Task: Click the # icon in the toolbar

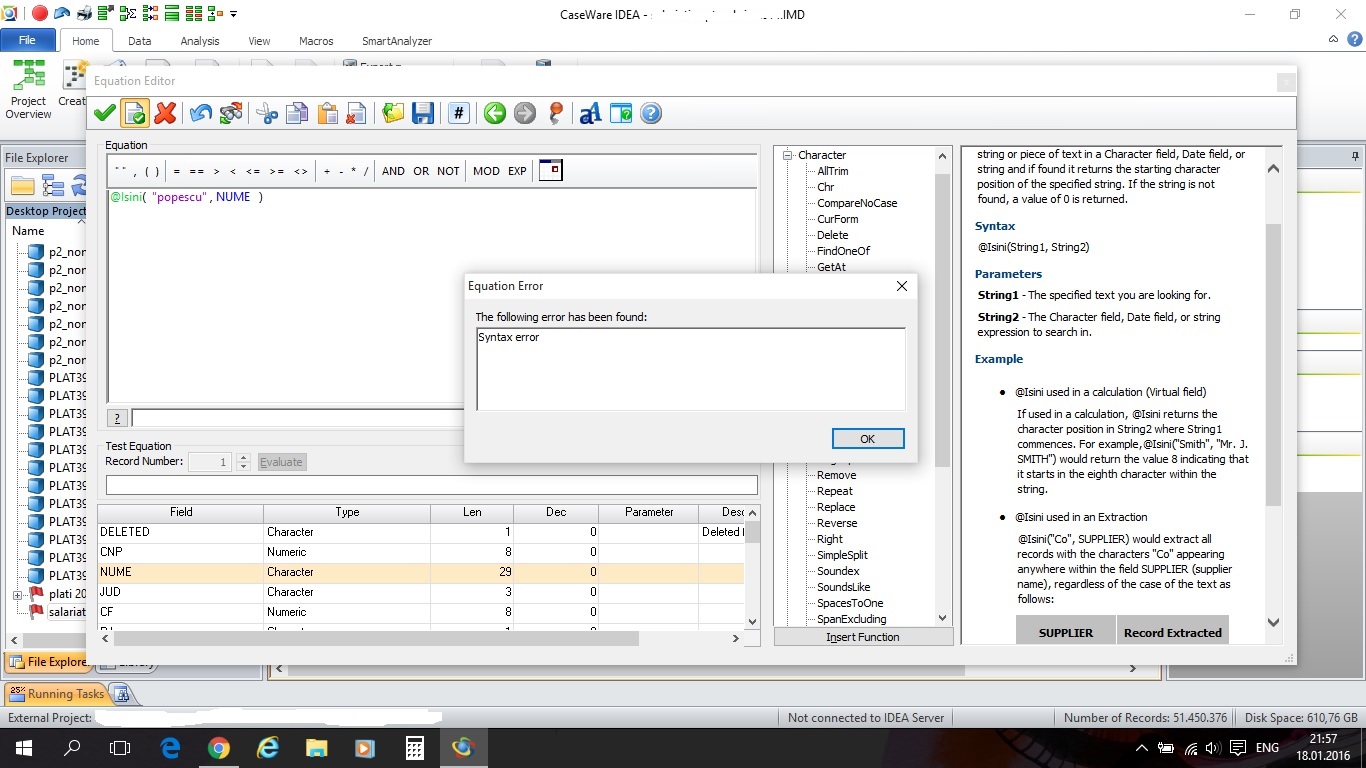Action: click(x=458, y=114)
